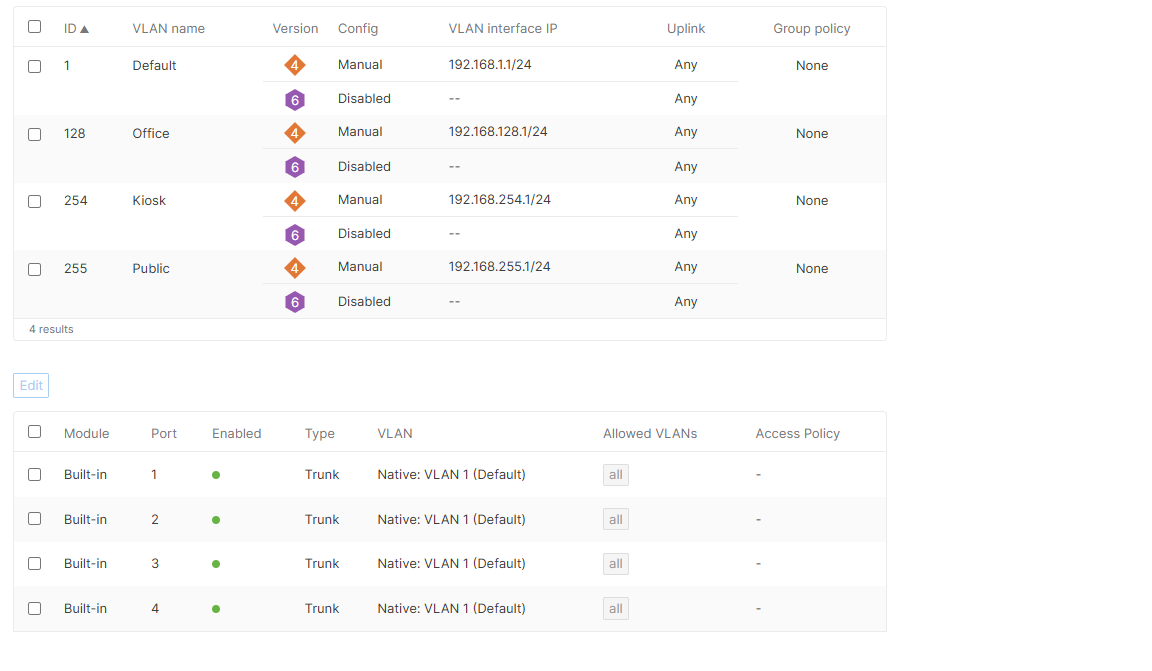
Task: Click the IPv6 icon on the Office VLAN row
Action: [295, 166]
